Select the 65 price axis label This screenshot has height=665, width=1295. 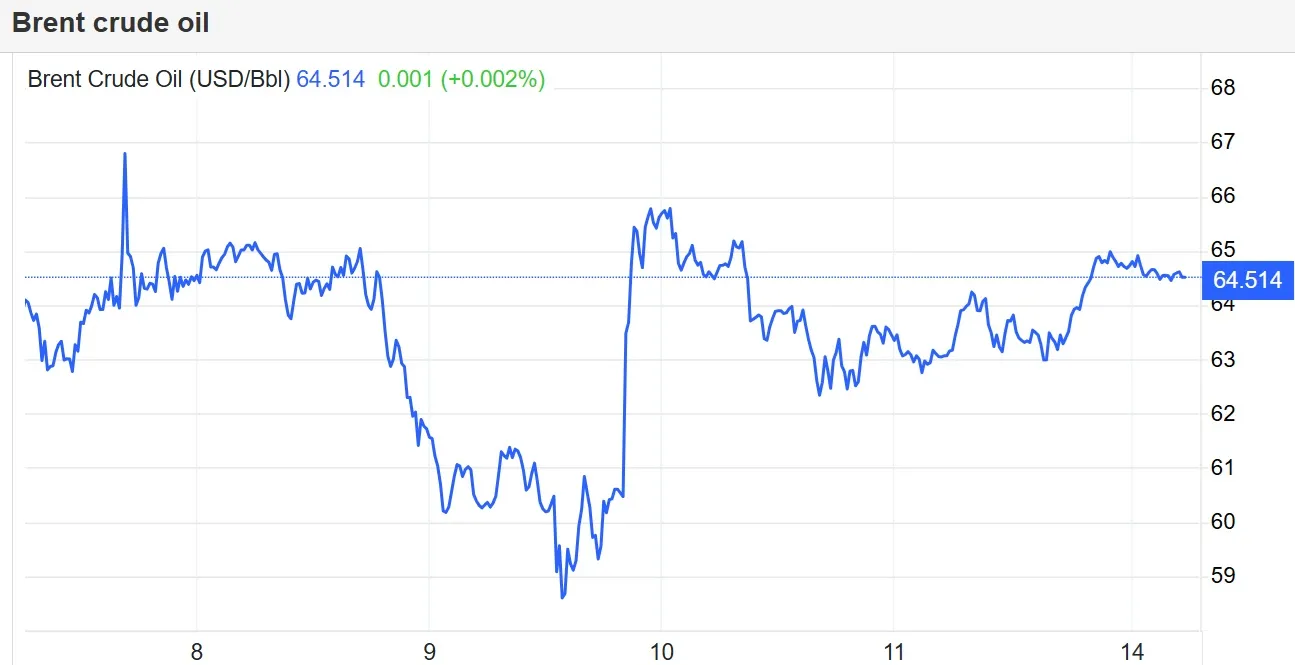coord(1222,250)
